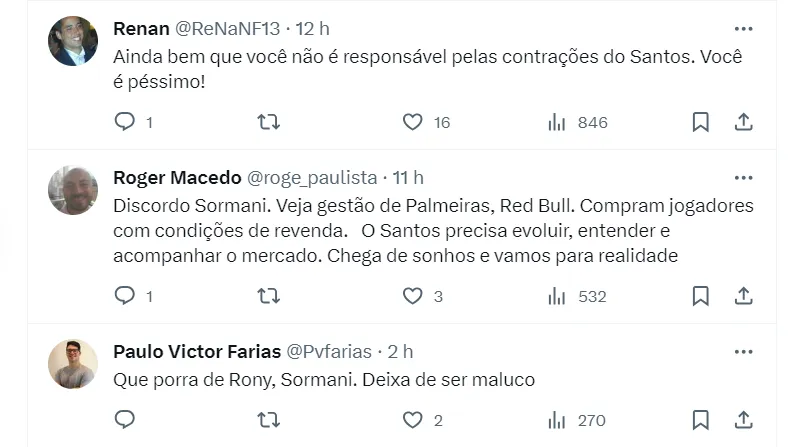Screen dimensions: 789x447
Task: Open Roger Macedo's profile name link
Action: click(x=177, y=178)
